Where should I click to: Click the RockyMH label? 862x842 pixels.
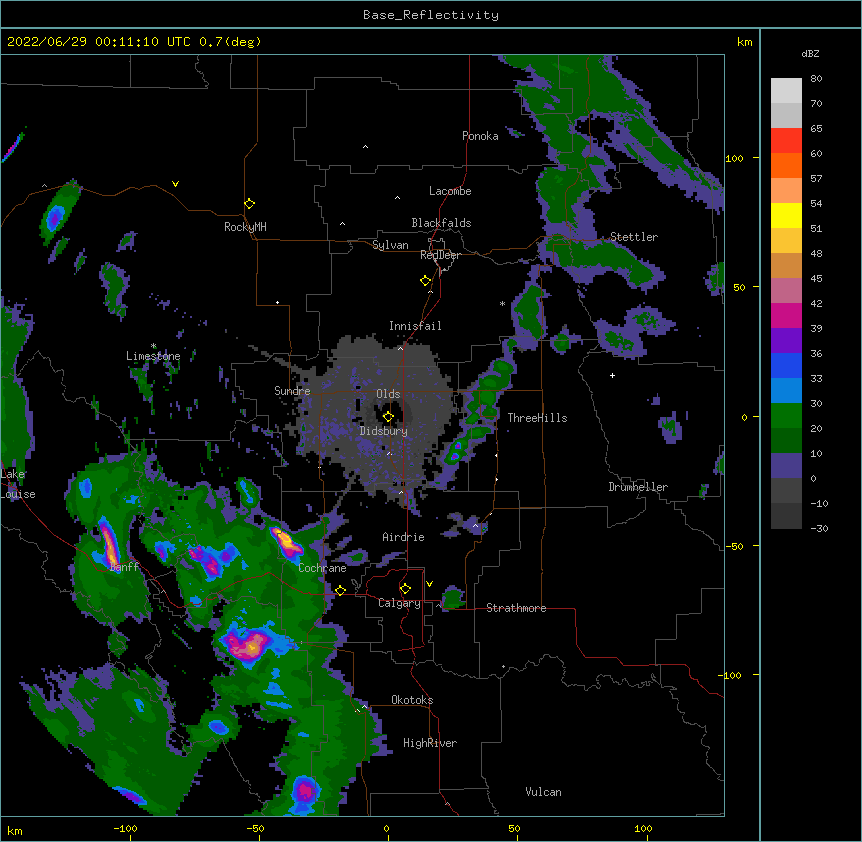tap(245, 227)
